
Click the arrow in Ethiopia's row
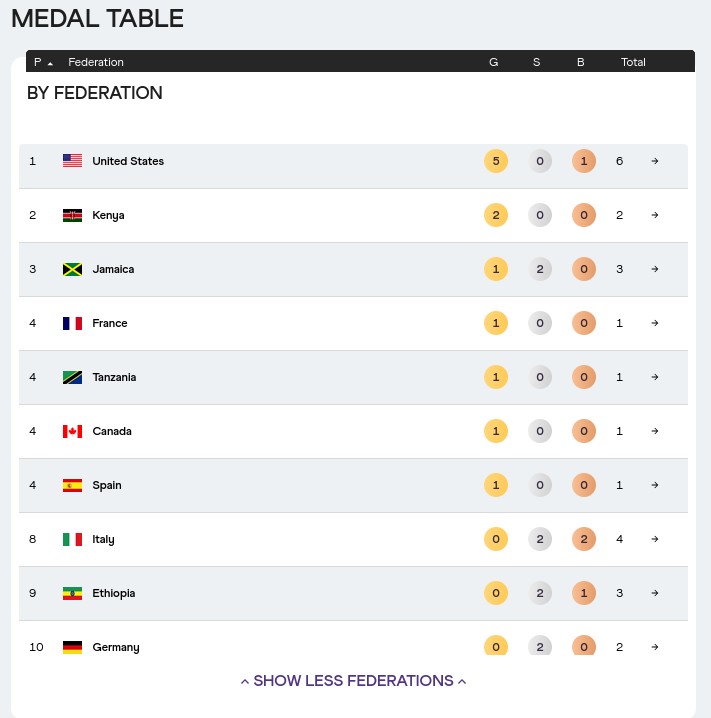(655, 593)
